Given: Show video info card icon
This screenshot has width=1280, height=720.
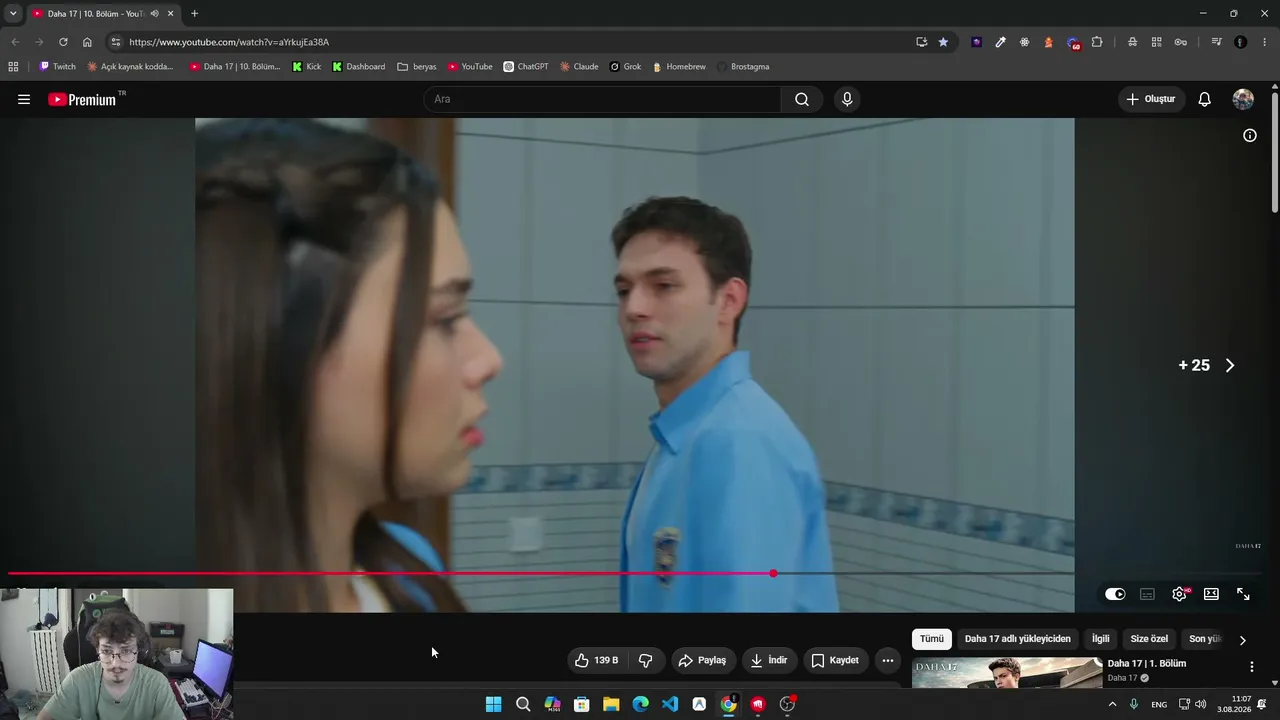Looking at the screenshot, I should pos(1250,135).
